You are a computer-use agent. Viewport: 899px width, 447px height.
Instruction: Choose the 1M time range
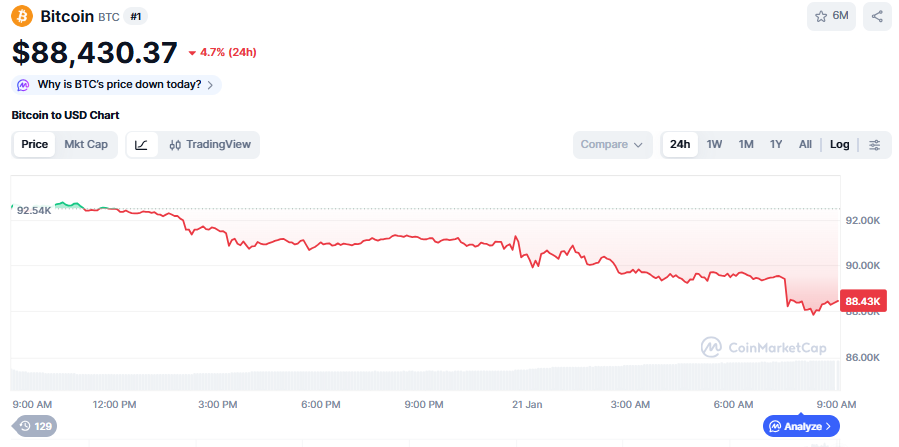746,144
